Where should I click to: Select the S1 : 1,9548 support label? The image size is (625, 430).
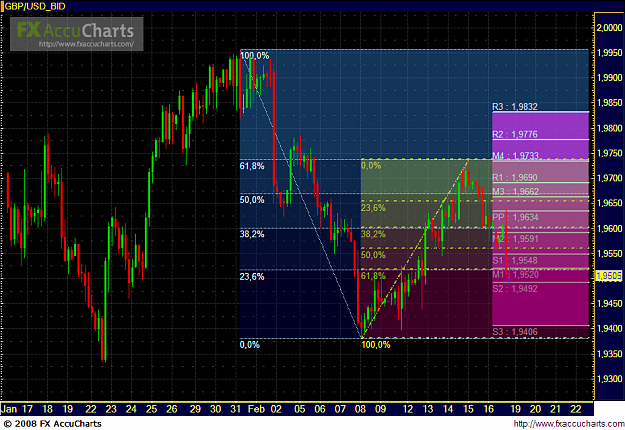(515, 261)
